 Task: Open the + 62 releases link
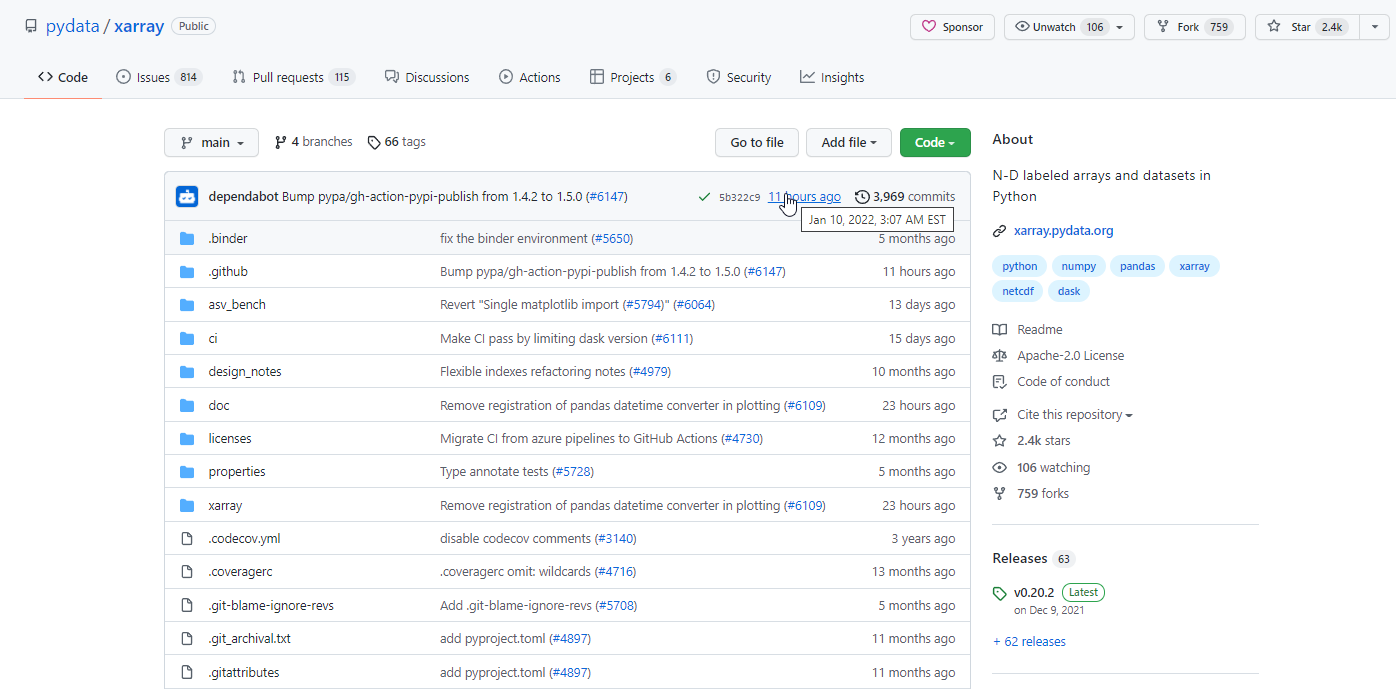1029,641
